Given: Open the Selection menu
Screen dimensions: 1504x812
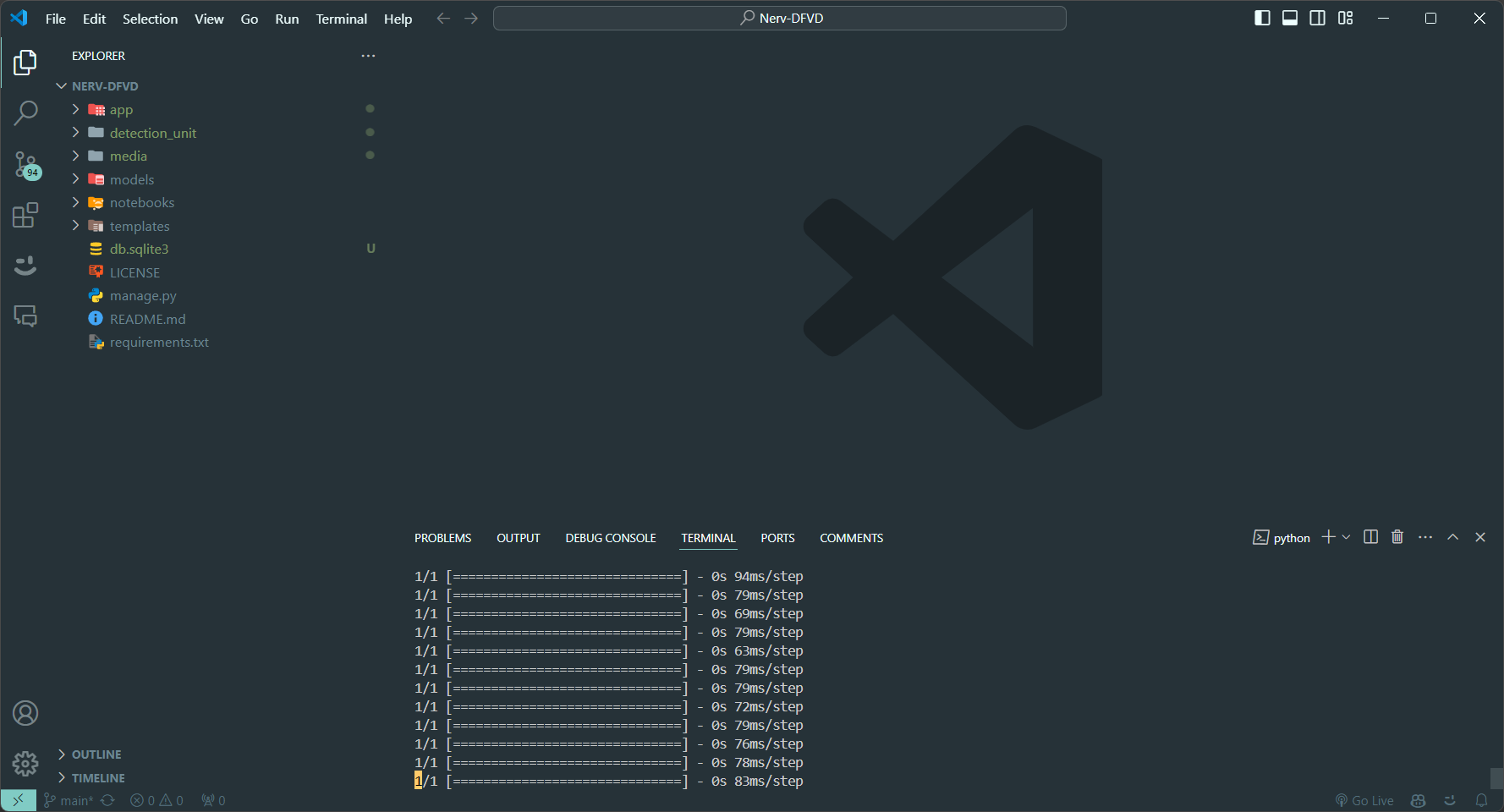Looking at the screenshot, I should tap(151, 19).
